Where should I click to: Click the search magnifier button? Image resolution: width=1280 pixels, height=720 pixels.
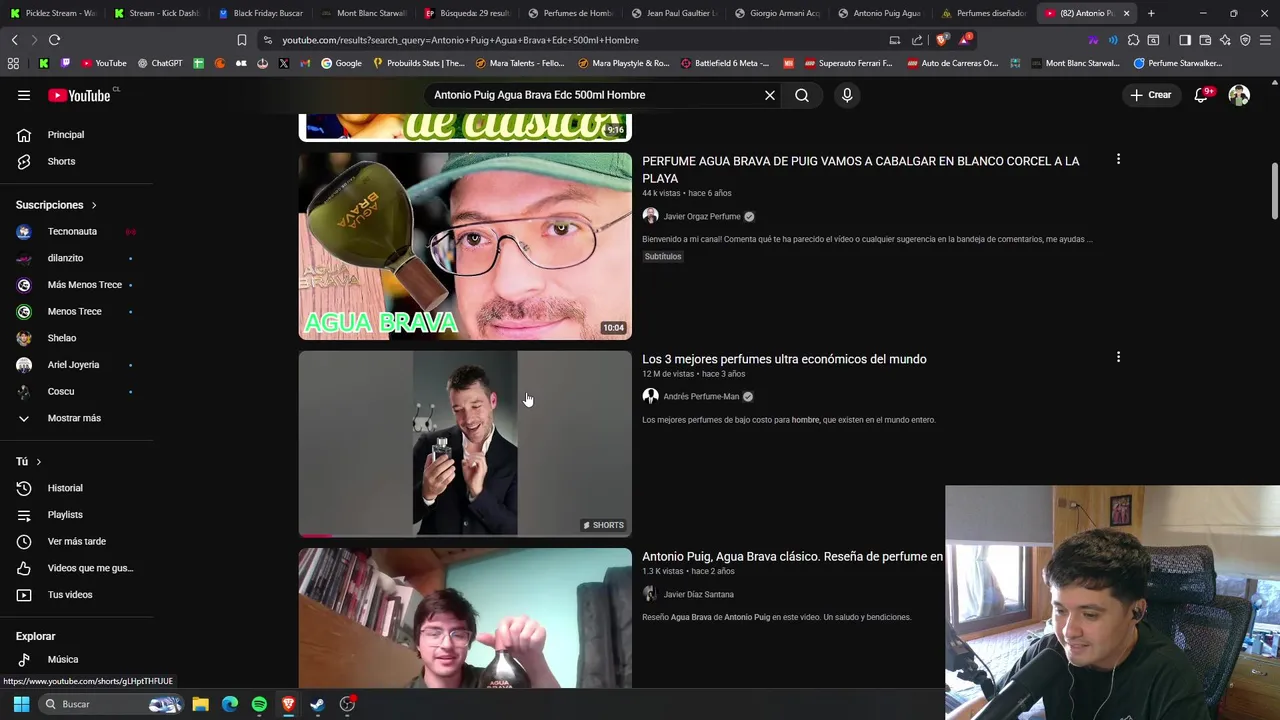pyautogui.click(x=802, y=95)
